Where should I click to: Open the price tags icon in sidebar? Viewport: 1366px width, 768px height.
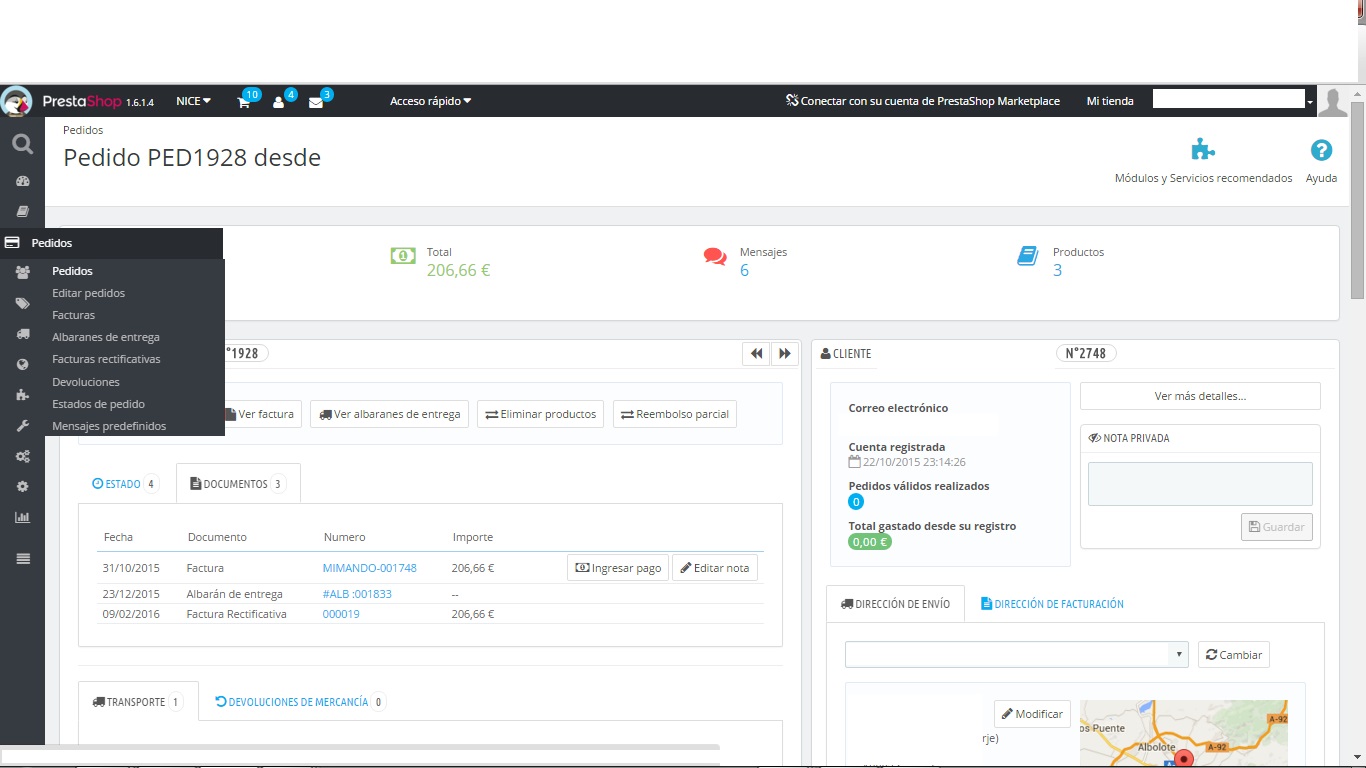click(22, 303)
